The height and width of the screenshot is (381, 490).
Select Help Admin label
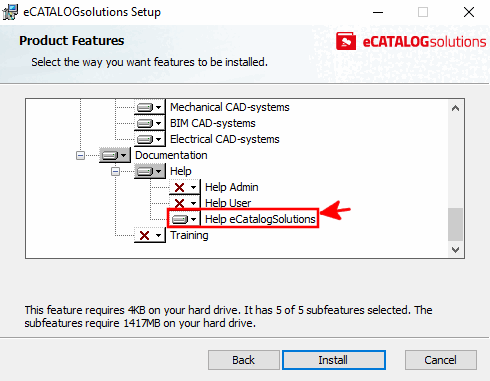[232, 187]
